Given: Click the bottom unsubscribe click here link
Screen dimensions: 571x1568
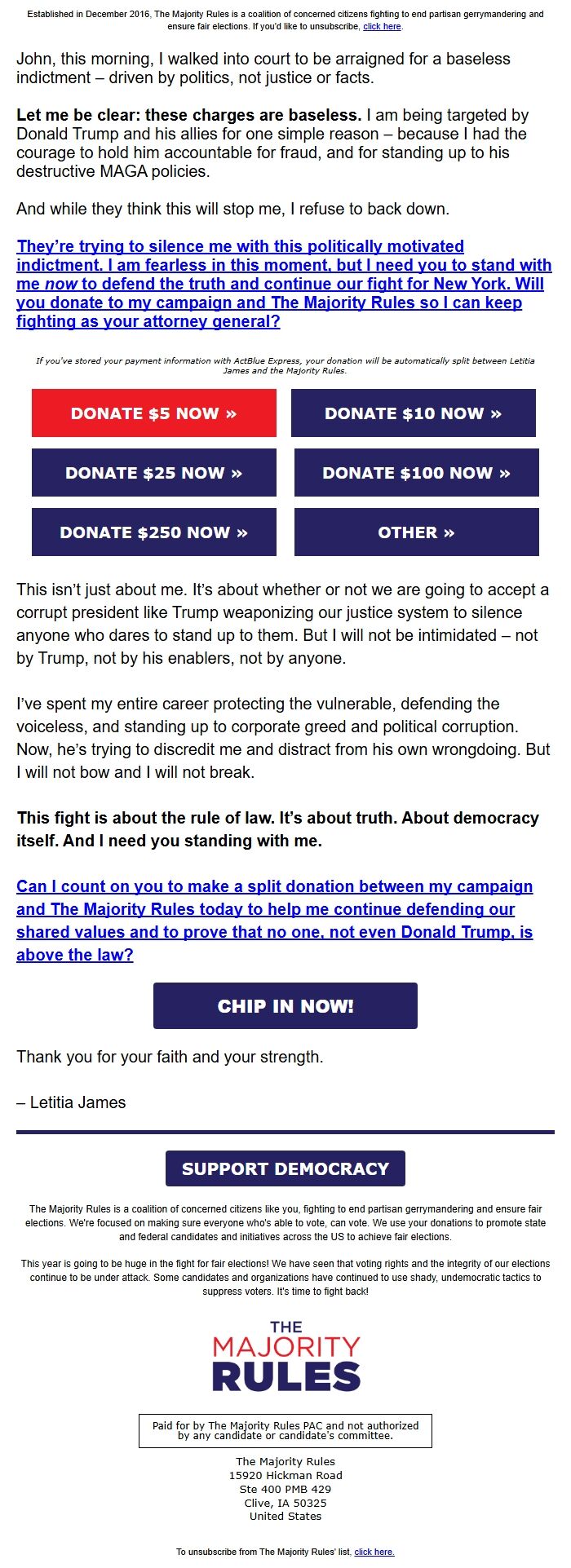Looking at the screenshot, I should click(374, 1552).
